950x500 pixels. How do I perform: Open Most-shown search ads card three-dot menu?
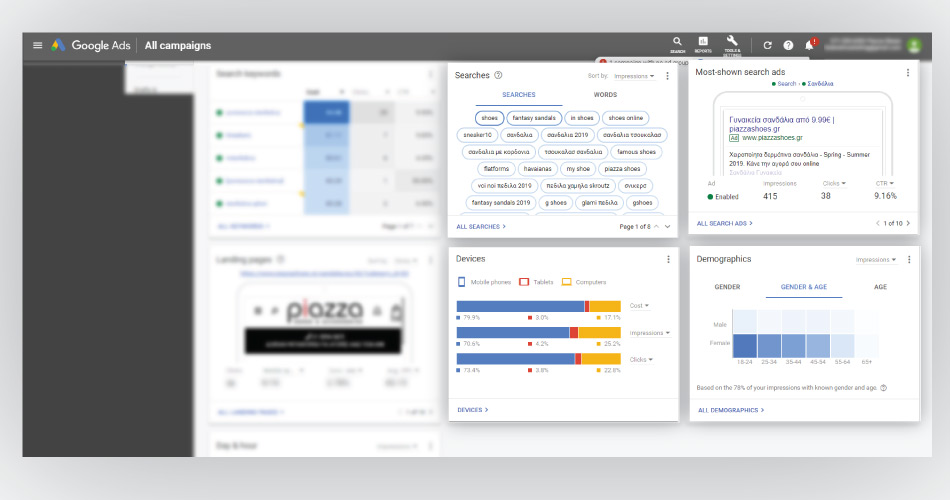pyautogui.click(x=908, y=73)
